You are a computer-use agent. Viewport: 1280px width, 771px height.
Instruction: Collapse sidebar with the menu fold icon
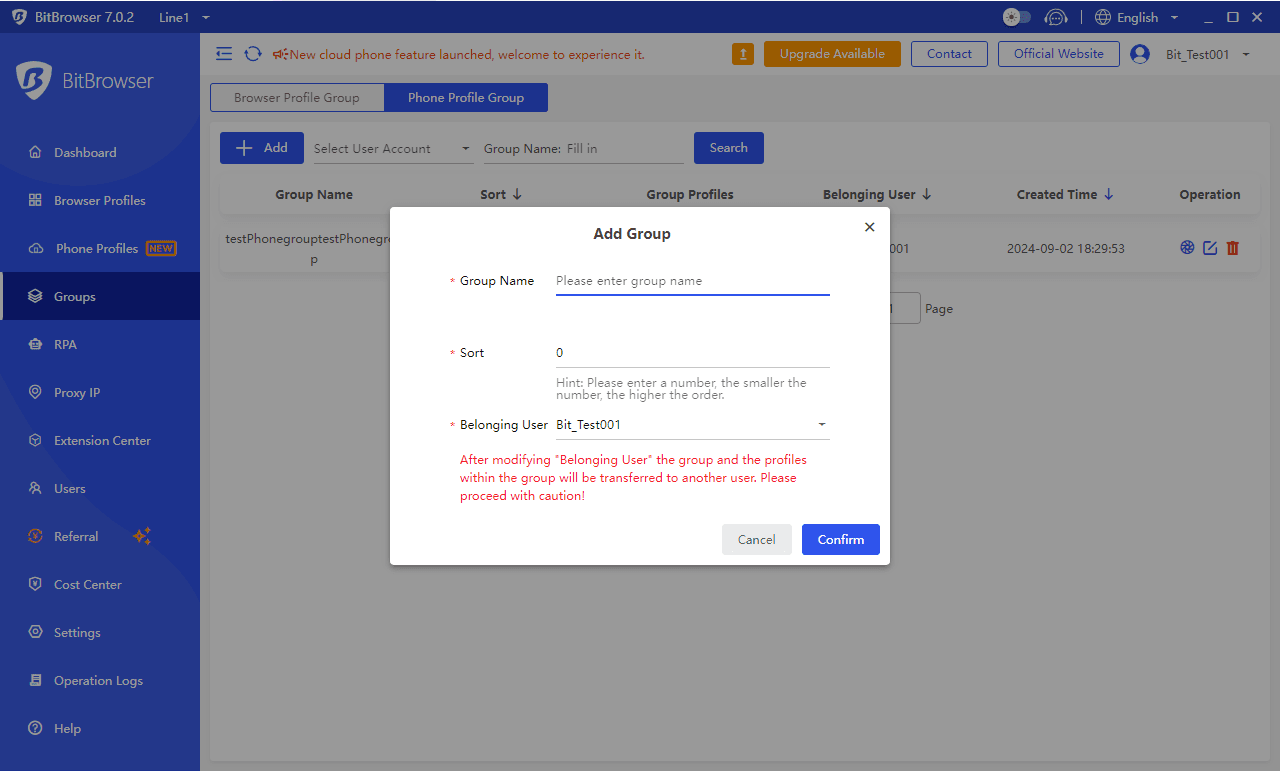click(x=224, y=54)
